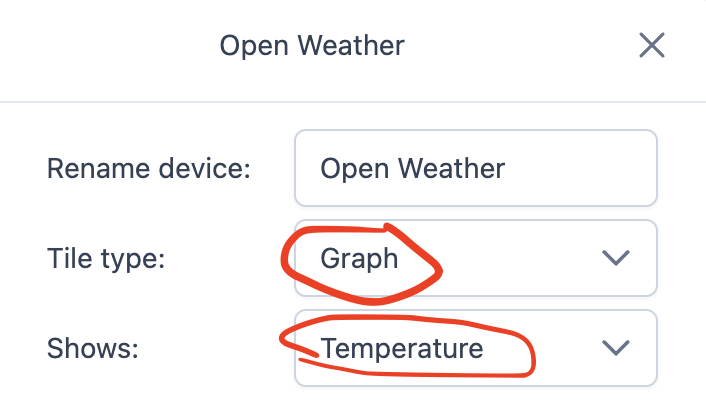
Task: Click the blank header area left of the title
Action: click(100, 45)
